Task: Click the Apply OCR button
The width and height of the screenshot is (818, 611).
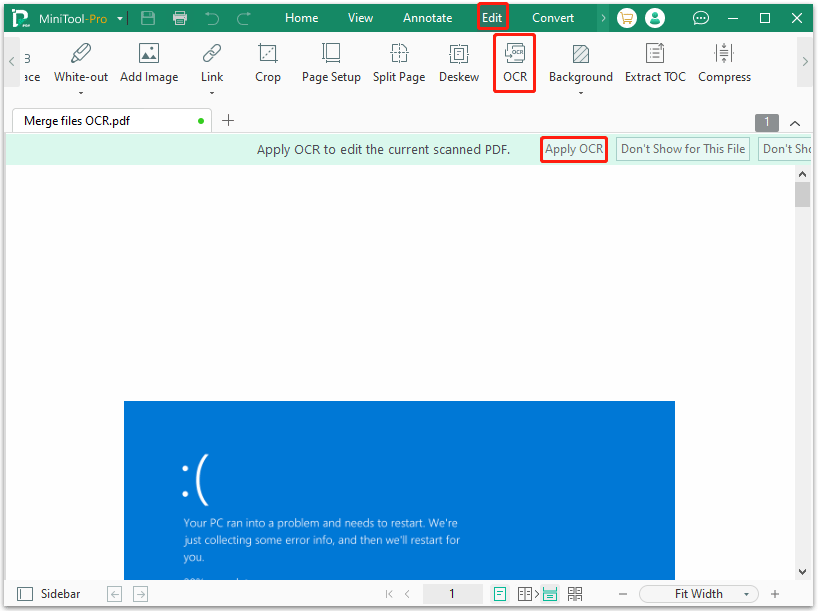Action: click(574, 149)
